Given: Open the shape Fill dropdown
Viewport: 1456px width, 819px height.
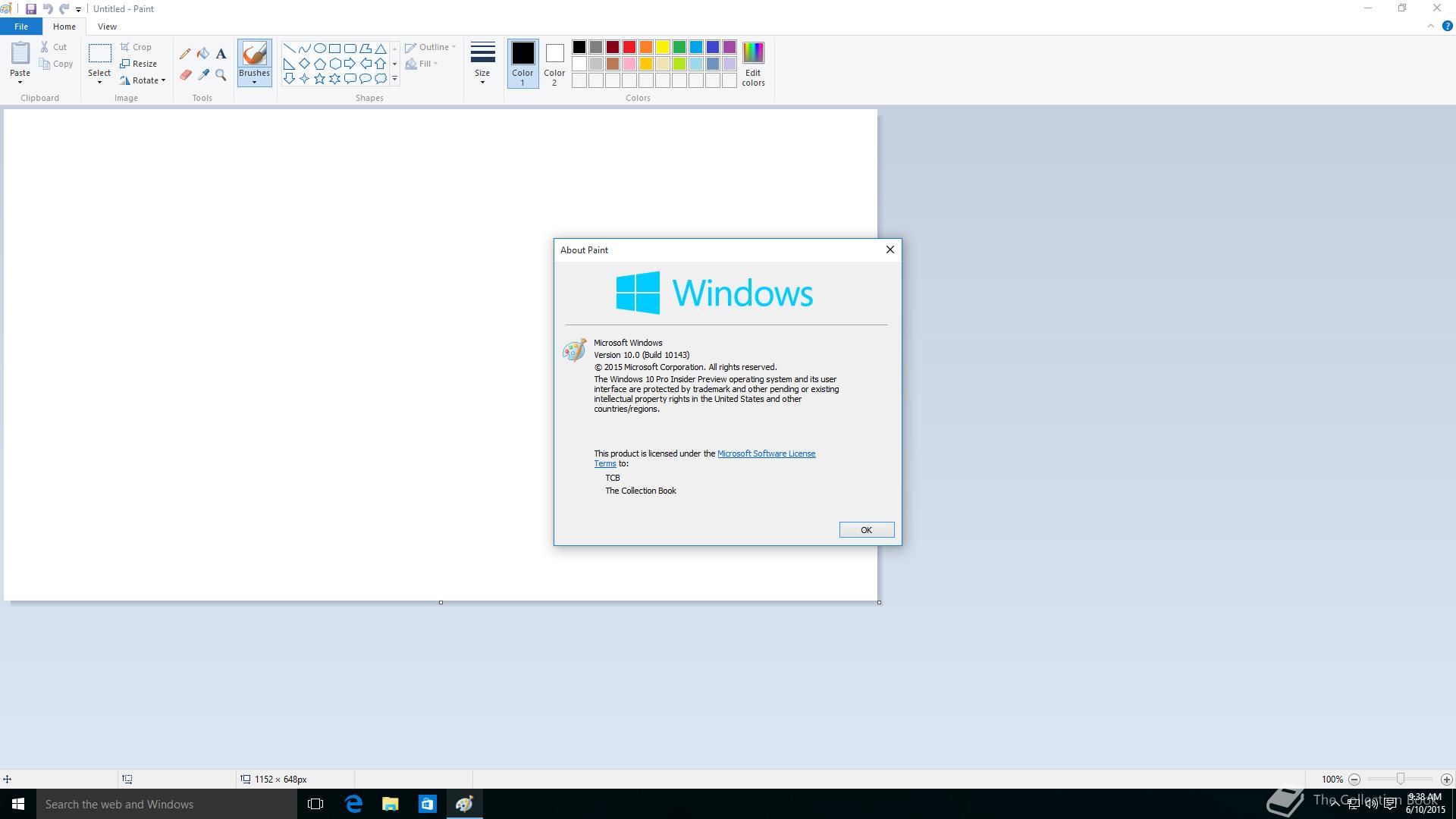Looking at the screenshot, I should [x=422, y=64].
